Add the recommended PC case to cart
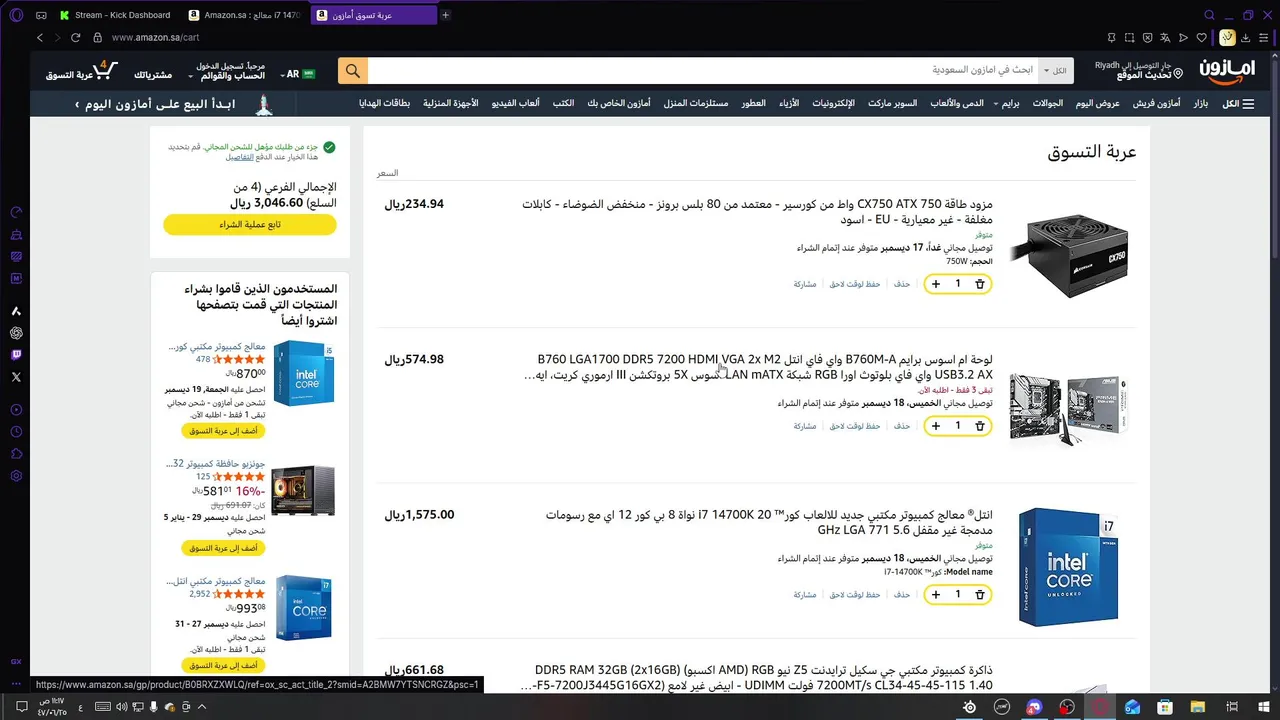Image resolution: width=1280 pixels, height=720 pixels. (223, 548)
